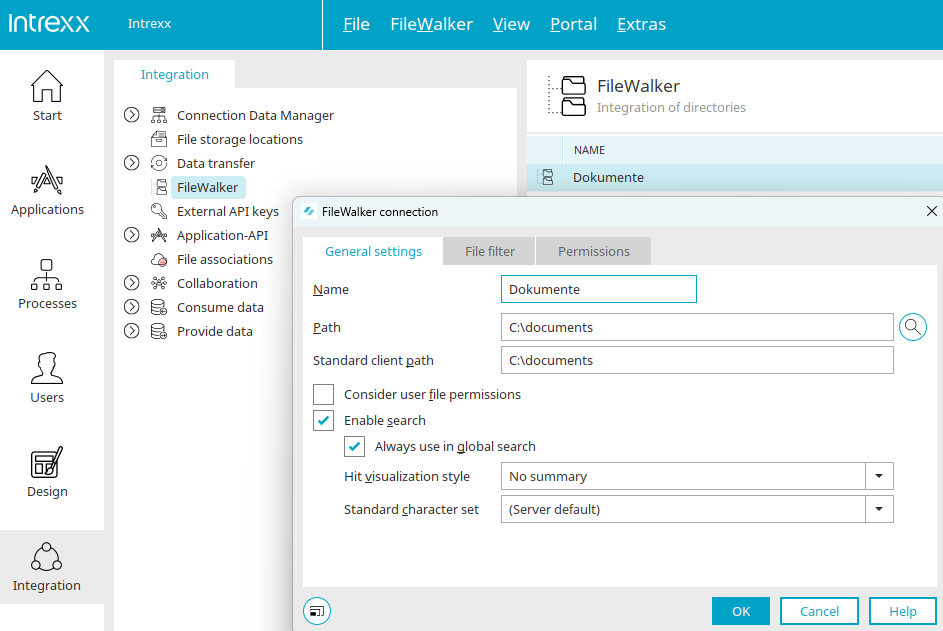Select the Integration module icon
The width and height of the screenshot is (943, 631).
pyautogui.click(x=47, y=556)
